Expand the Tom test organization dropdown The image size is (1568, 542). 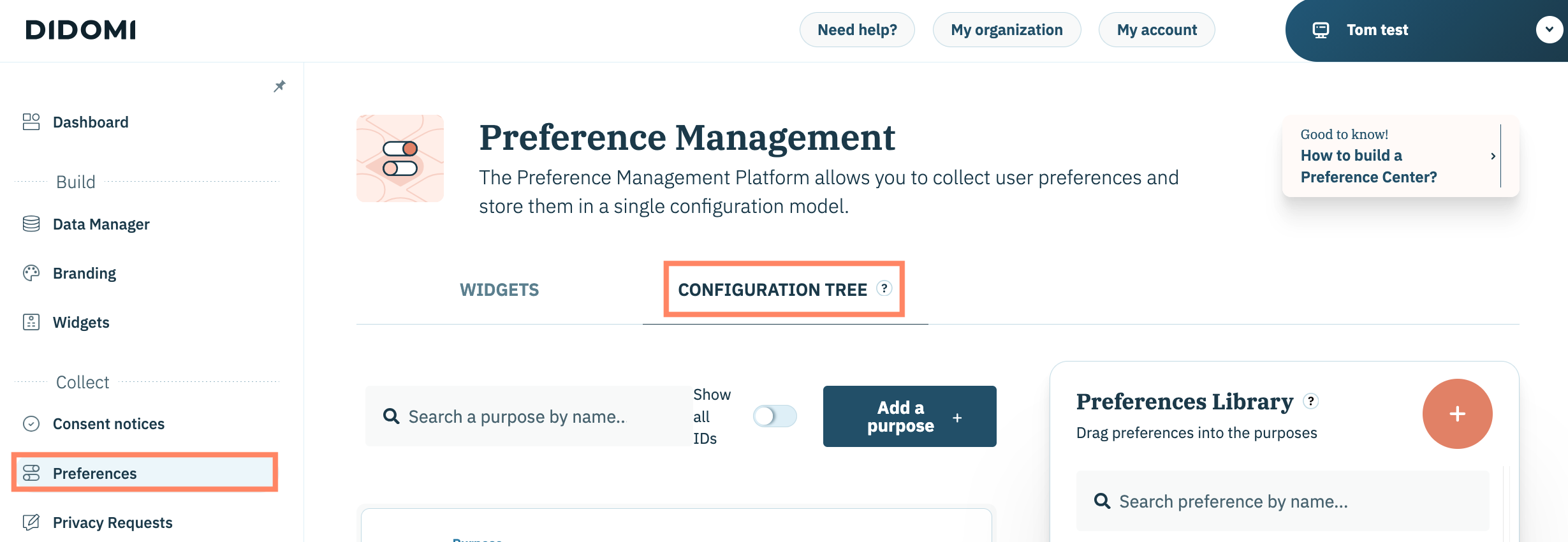click(x=1548, y=30)
